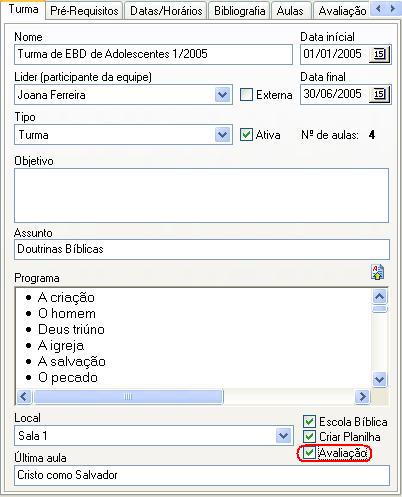
Task: Click the Programa horizontal scroll left arrow
Action: tap(24, 397)
